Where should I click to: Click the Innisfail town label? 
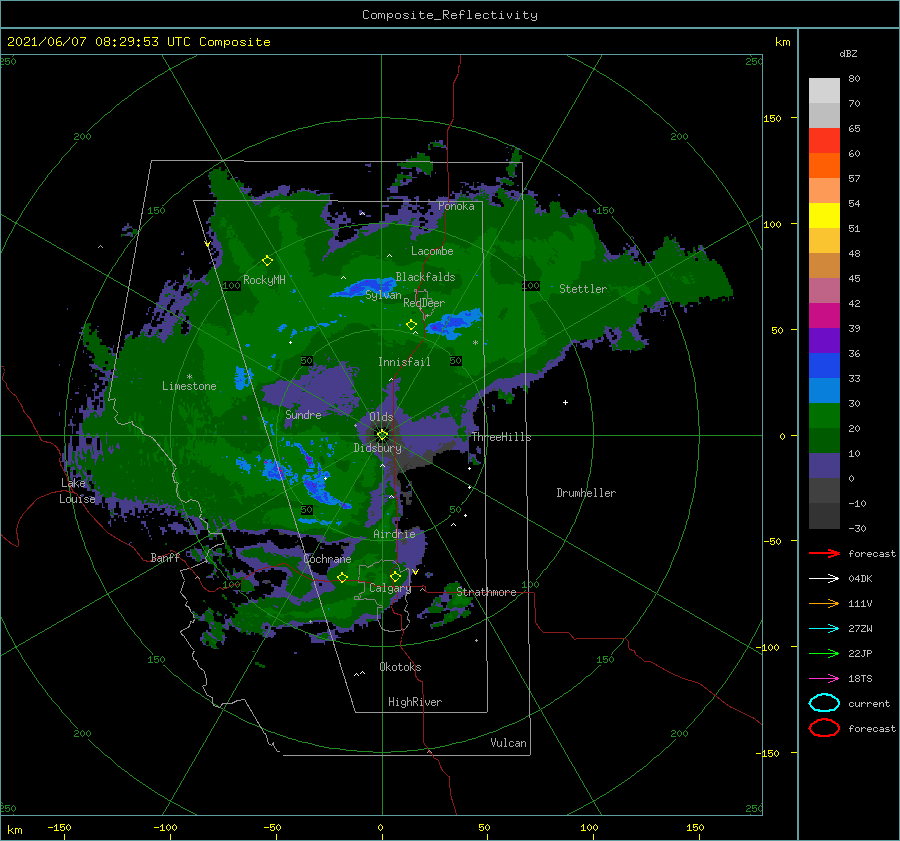pyautogui.click(x=404, y=362)
